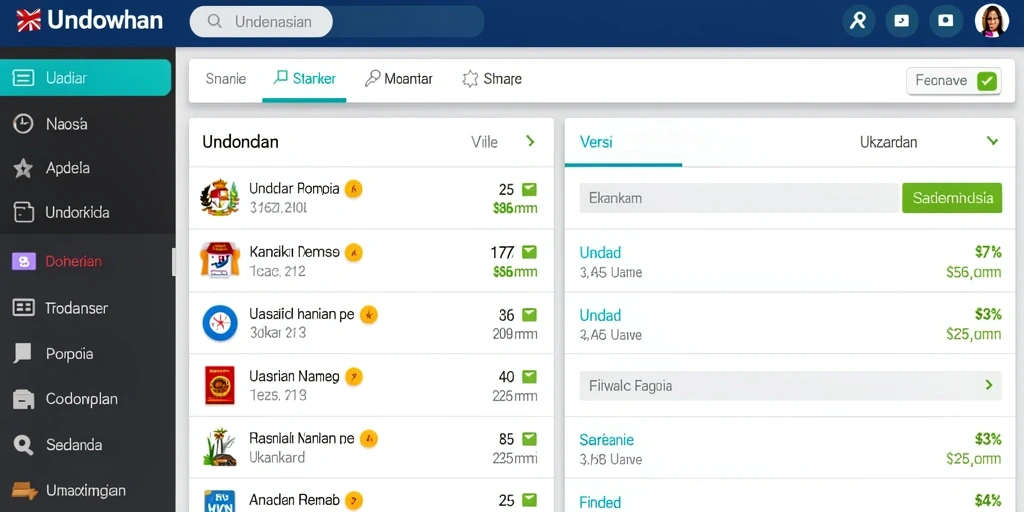Expand the Fiiwalc Fagoia row
The image size is (1024, 512).
(790, 385)
